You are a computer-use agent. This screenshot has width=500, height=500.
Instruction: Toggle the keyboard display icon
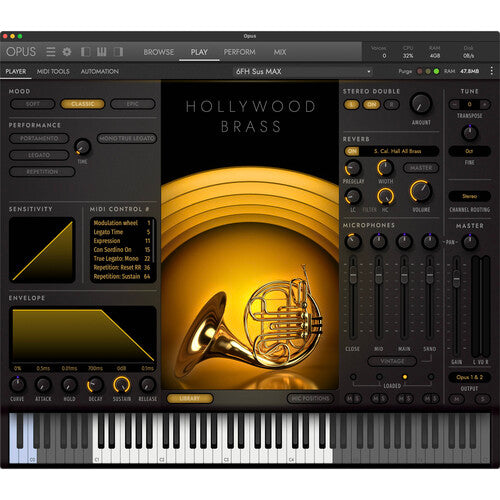tap(102, 52)
